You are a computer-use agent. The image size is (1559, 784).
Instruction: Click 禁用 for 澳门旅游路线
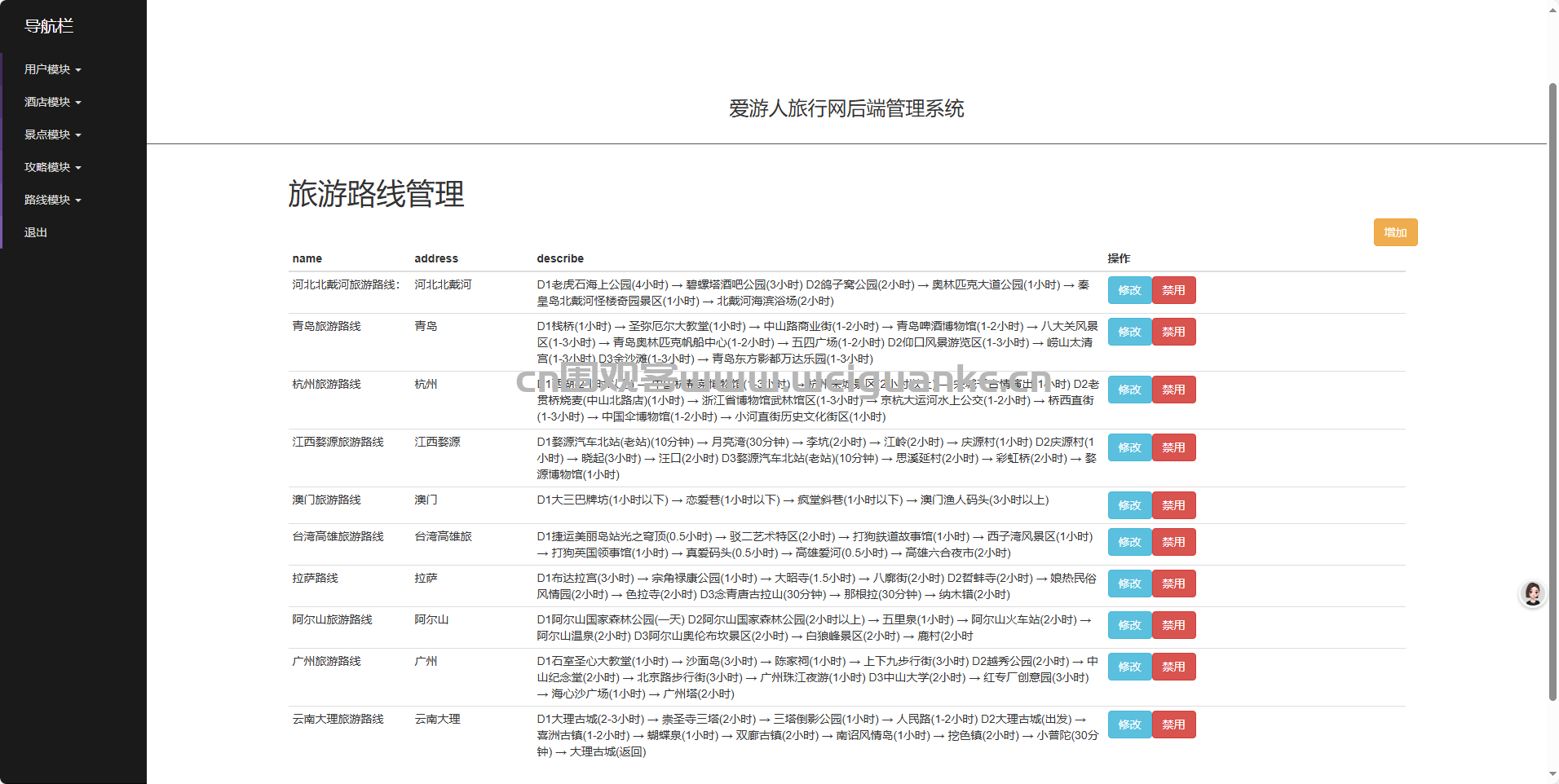[x=1173, y=505]
